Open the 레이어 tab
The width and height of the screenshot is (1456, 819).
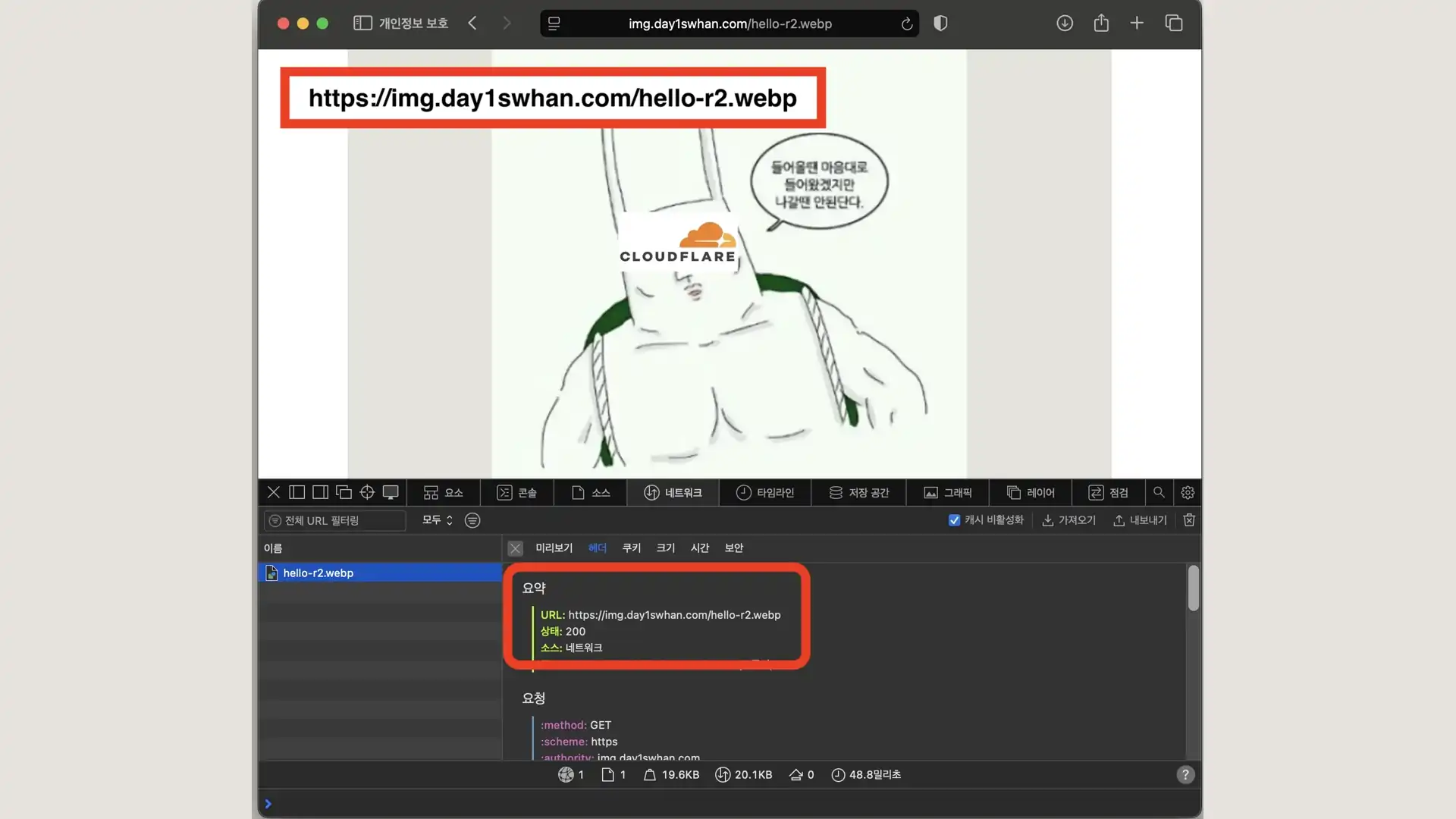pos(1030,493)
